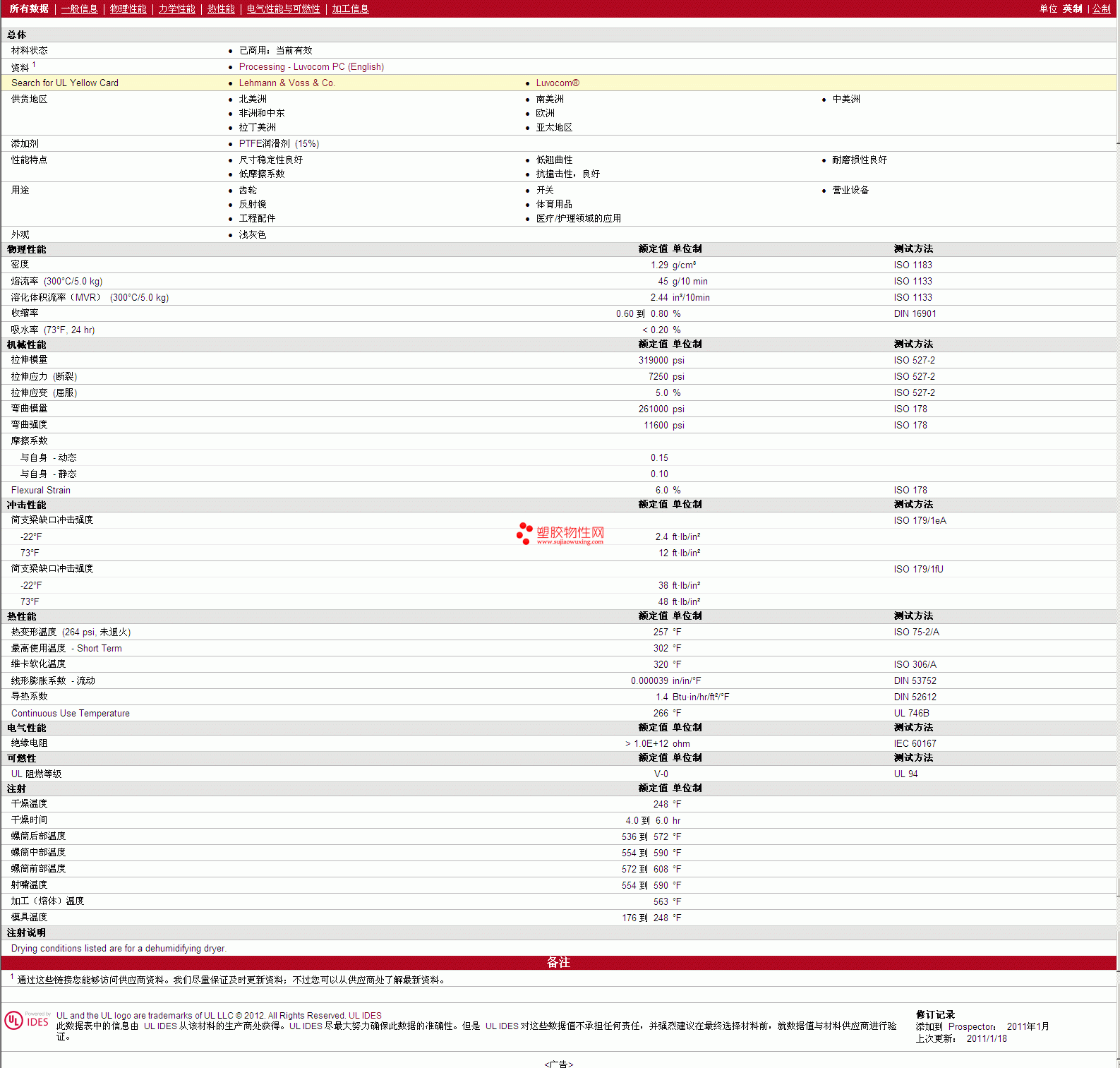Click the 耐磨损性良好 feature entry
Viewport: 1120px width, 1068px height.
click(860, 160)
